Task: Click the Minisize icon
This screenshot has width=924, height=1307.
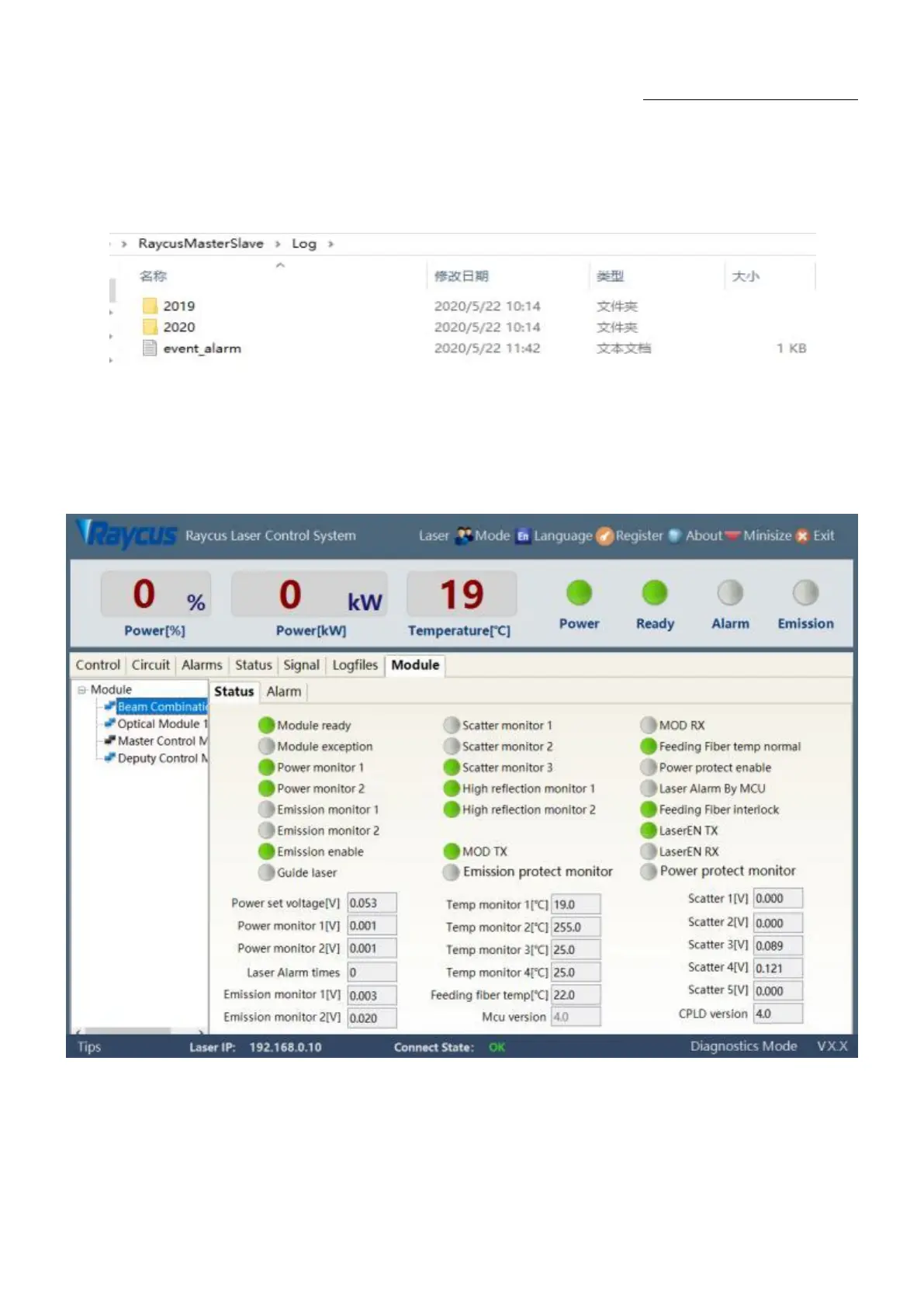Action: tap(732, 536)
